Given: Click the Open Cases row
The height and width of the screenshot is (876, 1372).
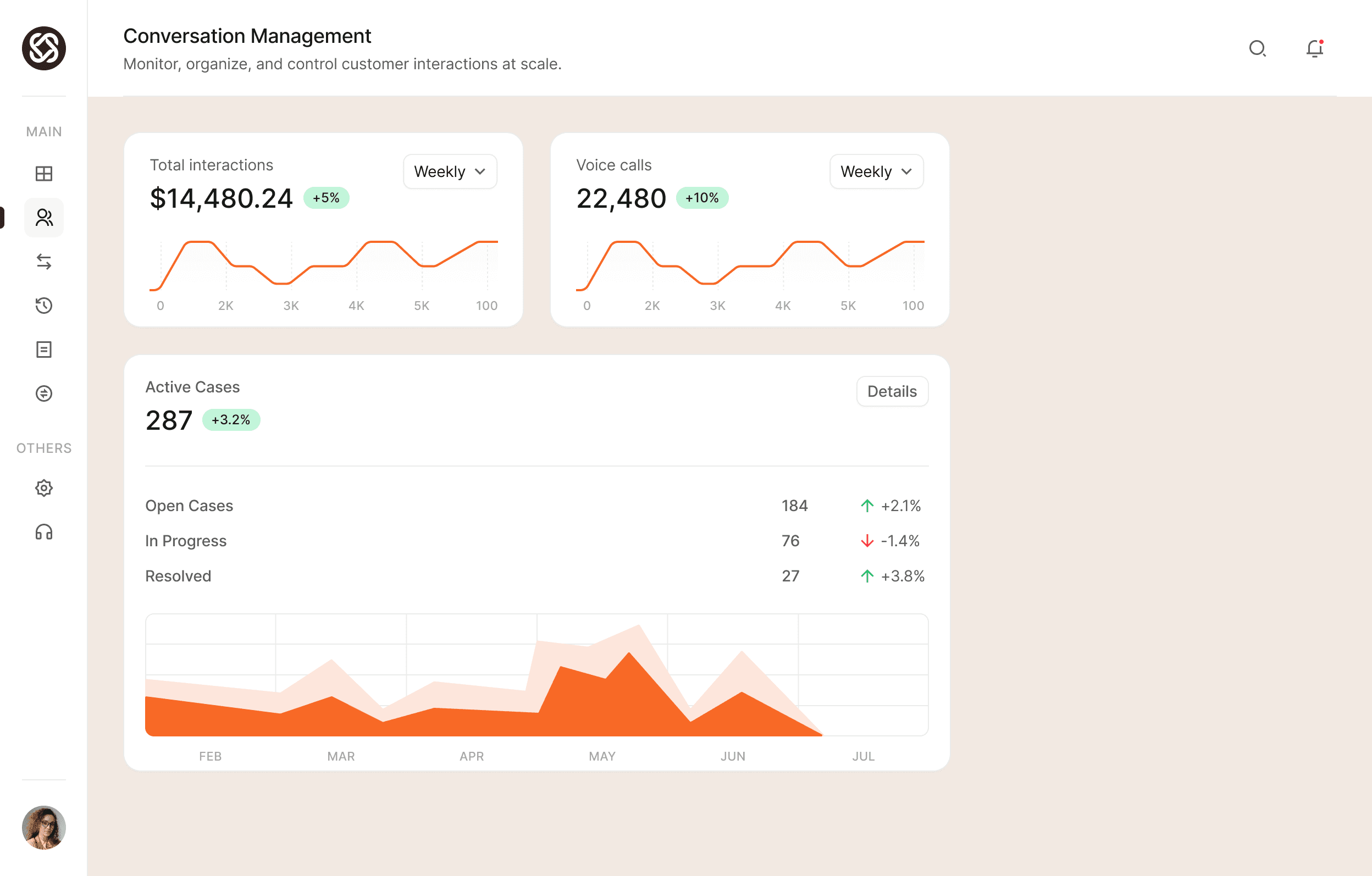Looking at the screenshot, I should pyautogui.click(x=189, y=506).
